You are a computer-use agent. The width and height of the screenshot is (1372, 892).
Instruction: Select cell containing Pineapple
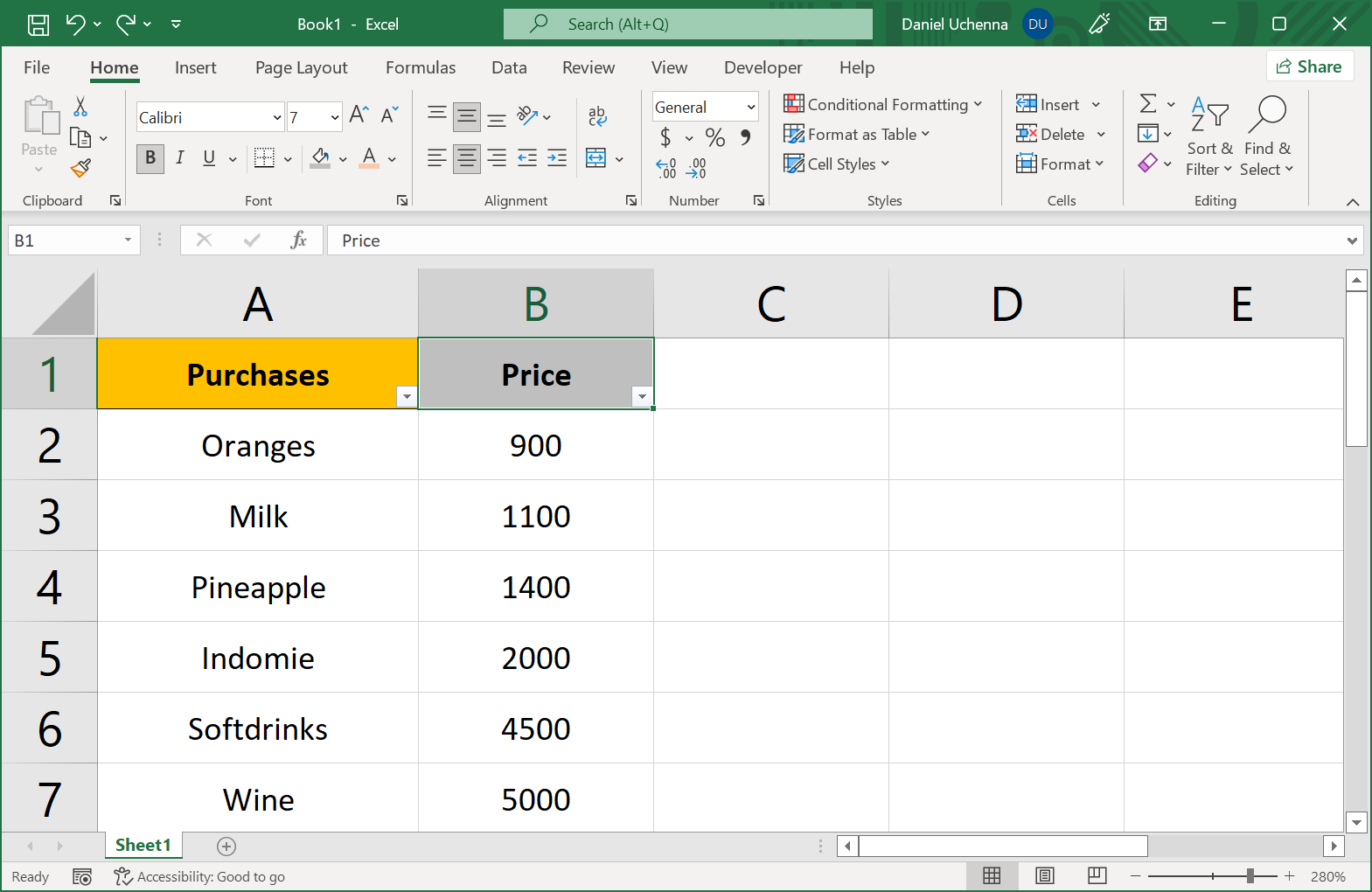[258, 587]
